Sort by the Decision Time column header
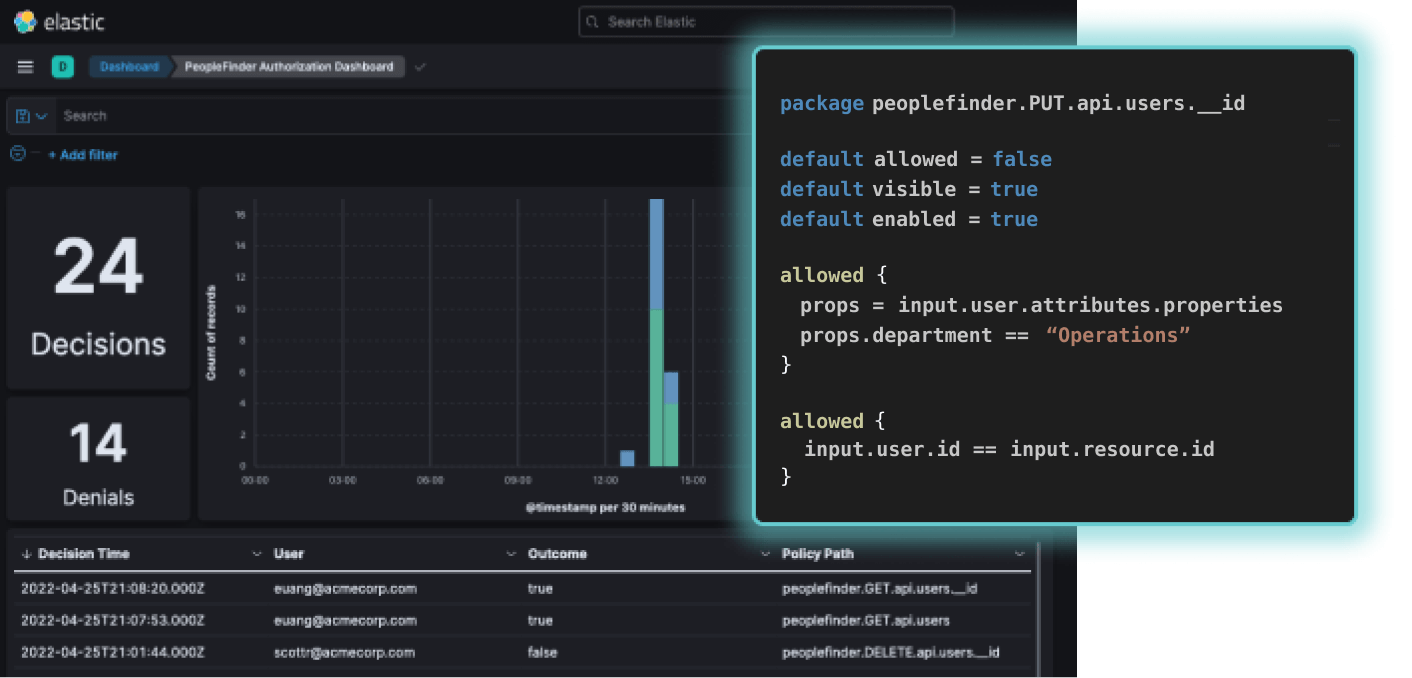This screenshot has width=1412, height=678. pyautogui.click(x=84, y=554)
